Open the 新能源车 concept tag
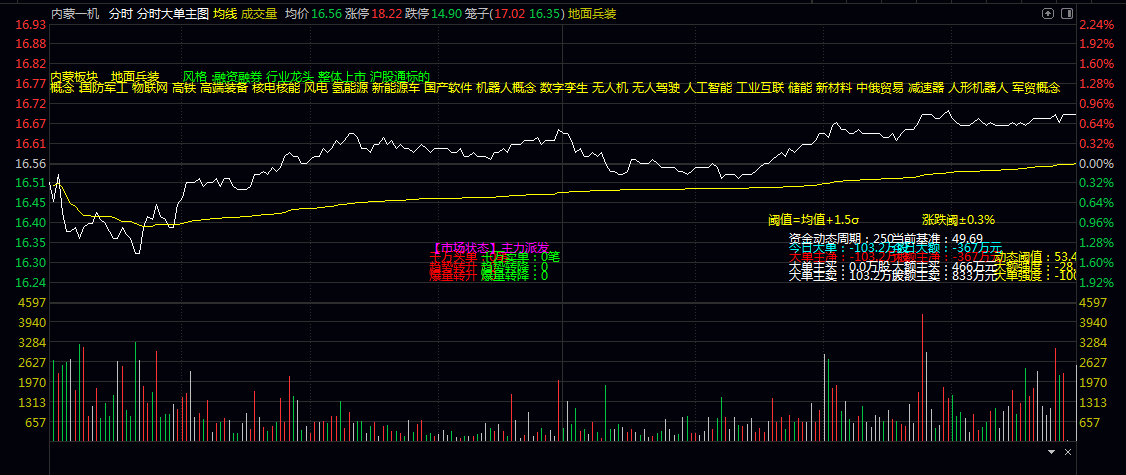 click(x=396, y=88)
